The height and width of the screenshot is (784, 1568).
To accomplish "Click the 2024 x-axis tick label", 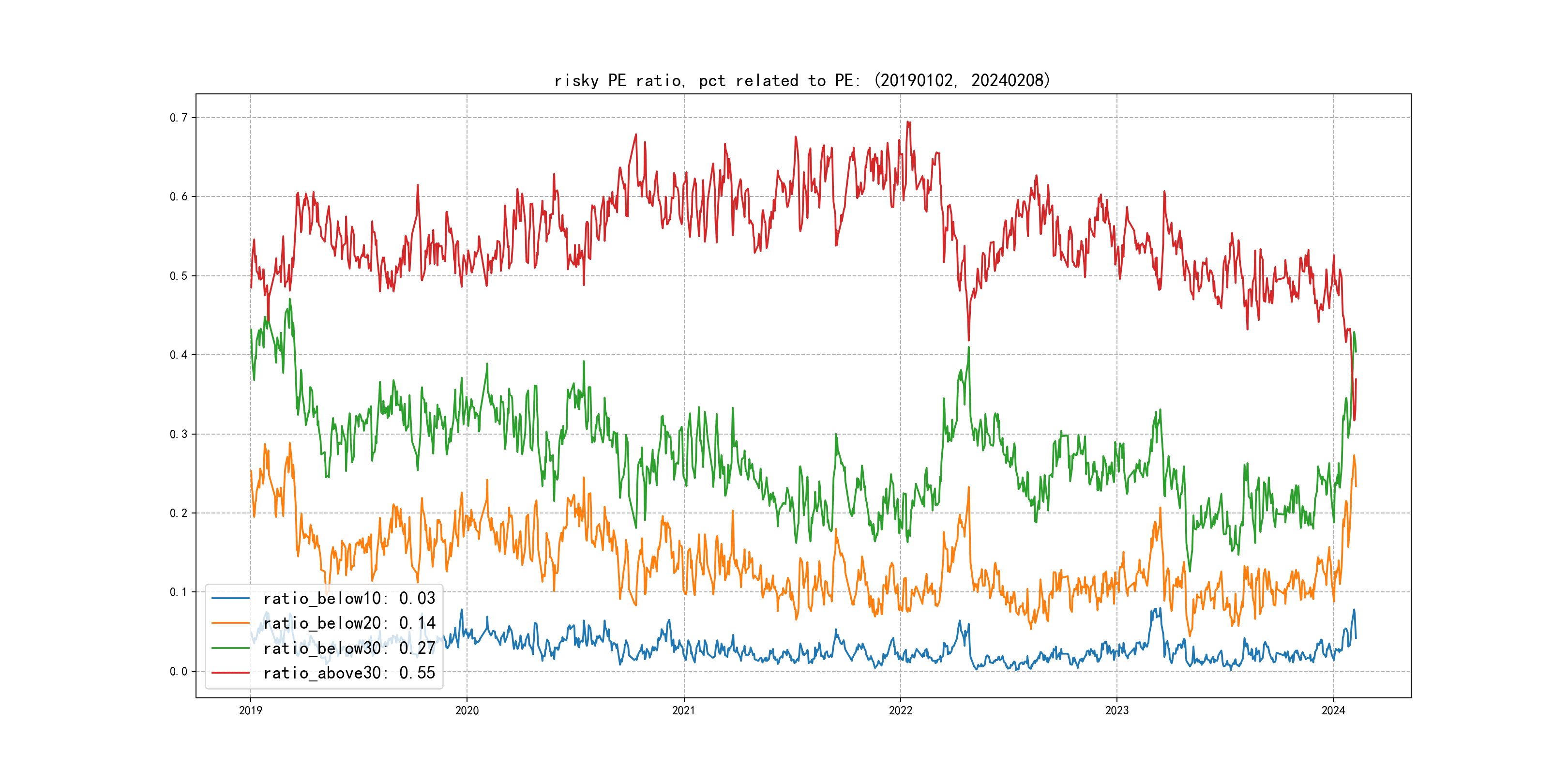I will tap(1333, 710).
